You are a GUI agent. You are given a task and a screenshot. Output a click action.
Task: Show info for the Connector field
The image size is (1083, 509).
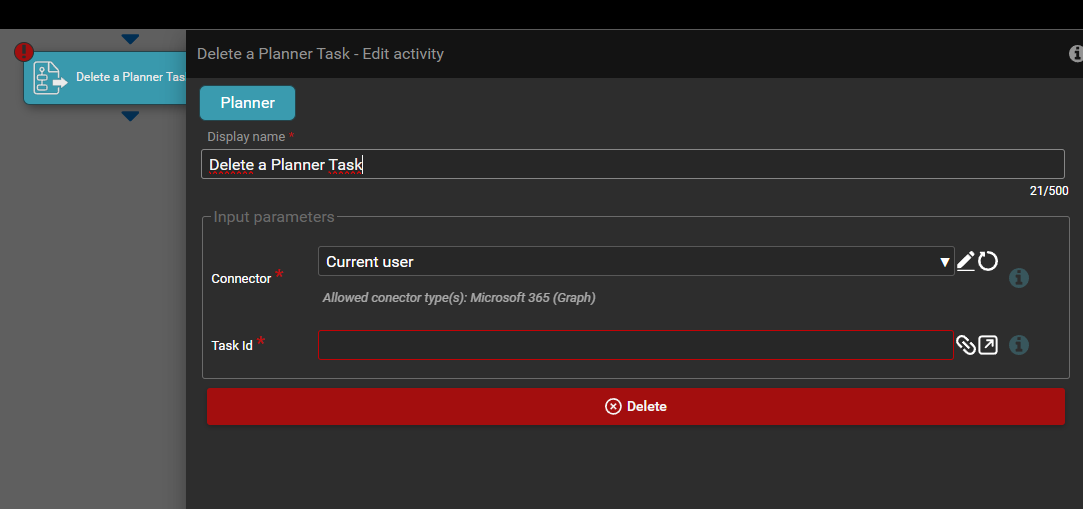pos(1019,278)
